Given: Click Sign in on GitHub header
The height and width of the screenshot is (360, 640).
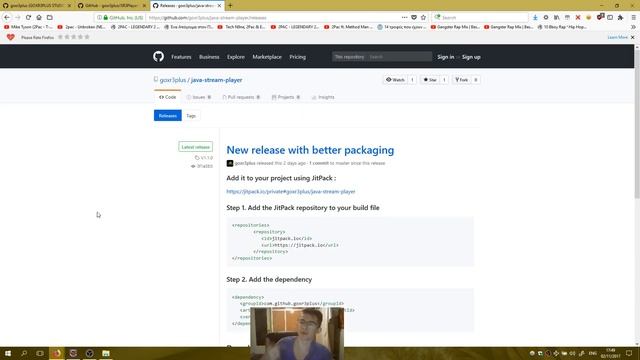Looking at the screenshot, I should click(x=446, y=57).
